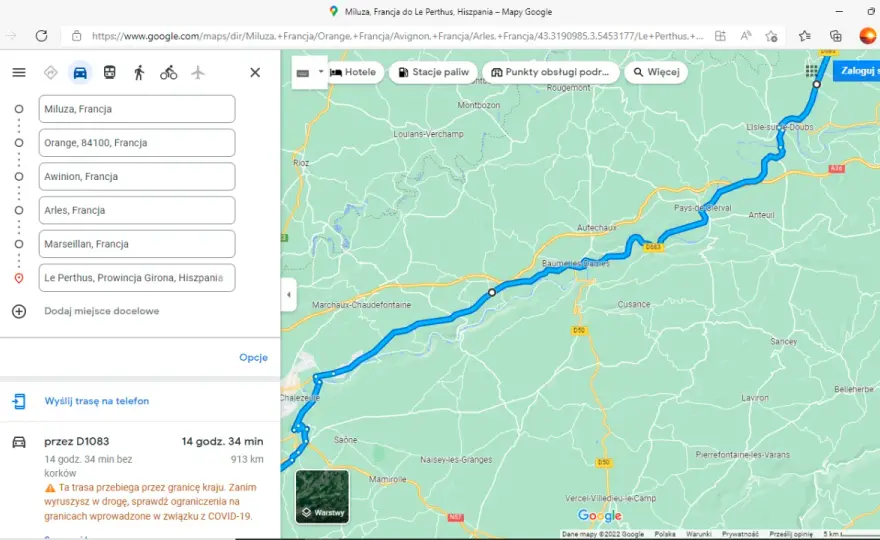
Task: Edit the Marseillan, Francja waypoint field
Action: 137,244
